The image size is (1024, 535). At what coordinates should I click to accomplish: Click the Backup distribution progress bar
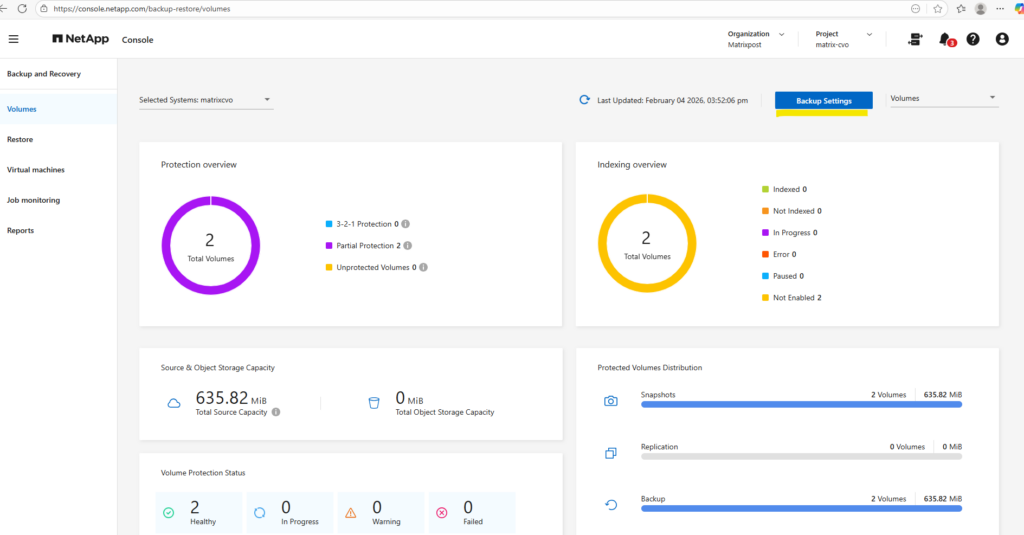pyautogui.click(x=800, y=508)
